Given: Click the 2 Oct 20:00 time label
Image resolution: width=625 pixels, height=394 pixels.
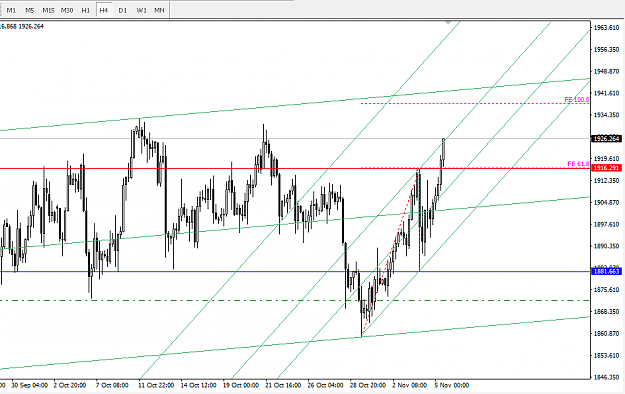Looking at the screenshot, I should click(x=70, y=385).
